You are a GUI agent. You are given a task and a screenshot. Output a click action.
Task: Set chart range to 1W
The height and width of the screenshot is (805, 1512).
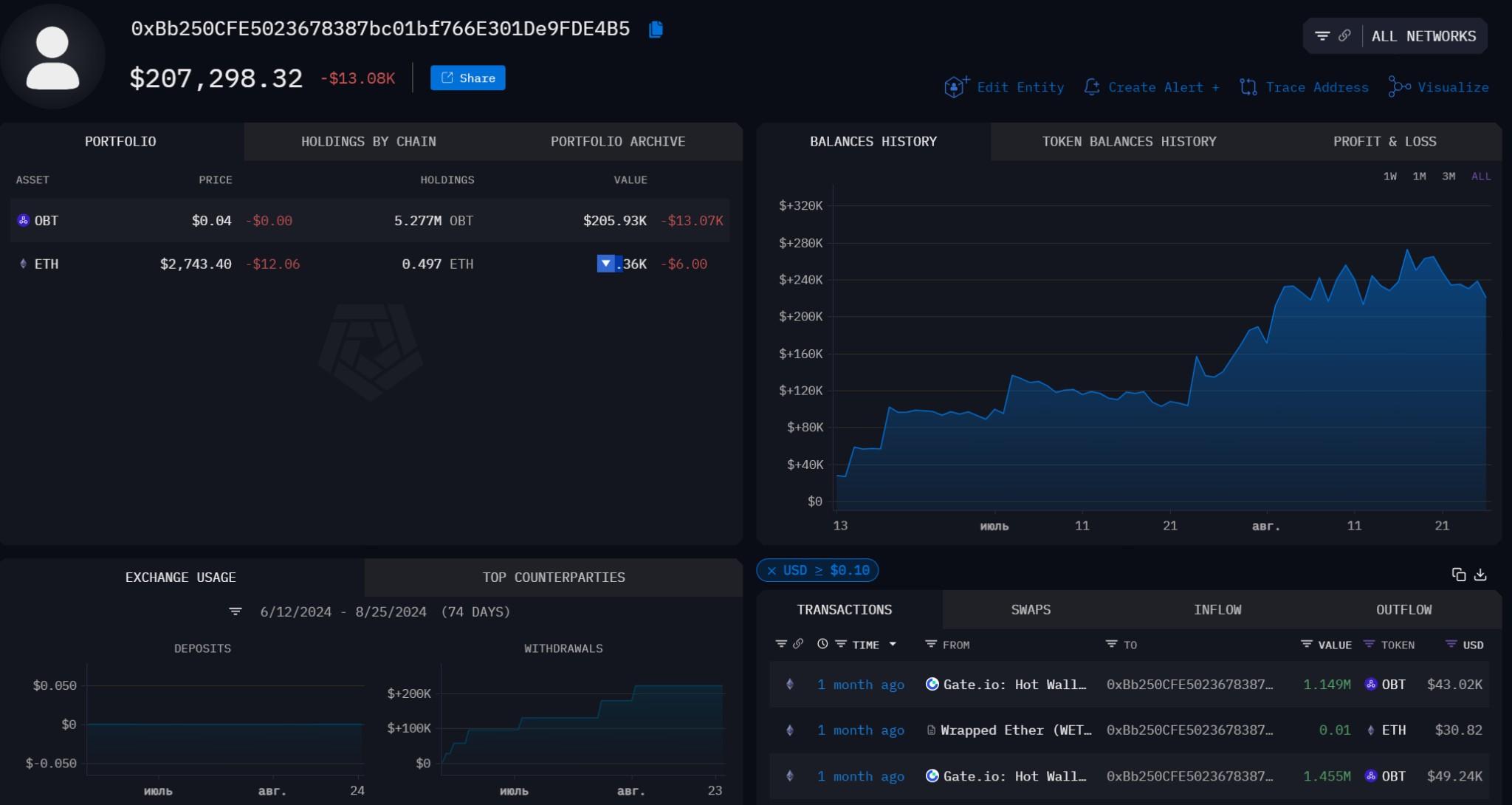1390,177
